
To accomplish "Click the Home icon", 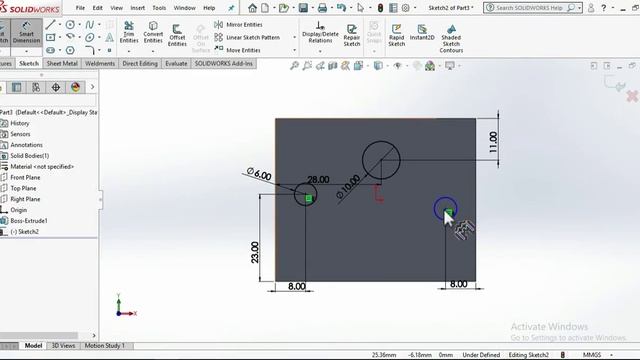I will [x=253, y=8].
